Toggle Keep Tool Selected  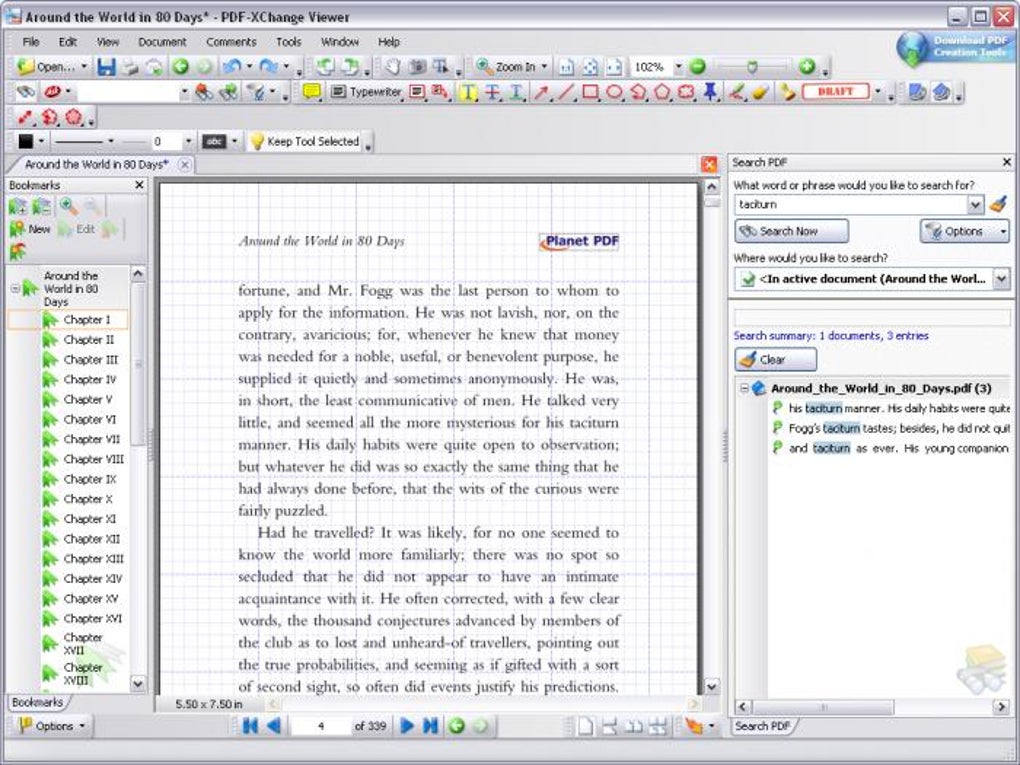pos(304,142)
